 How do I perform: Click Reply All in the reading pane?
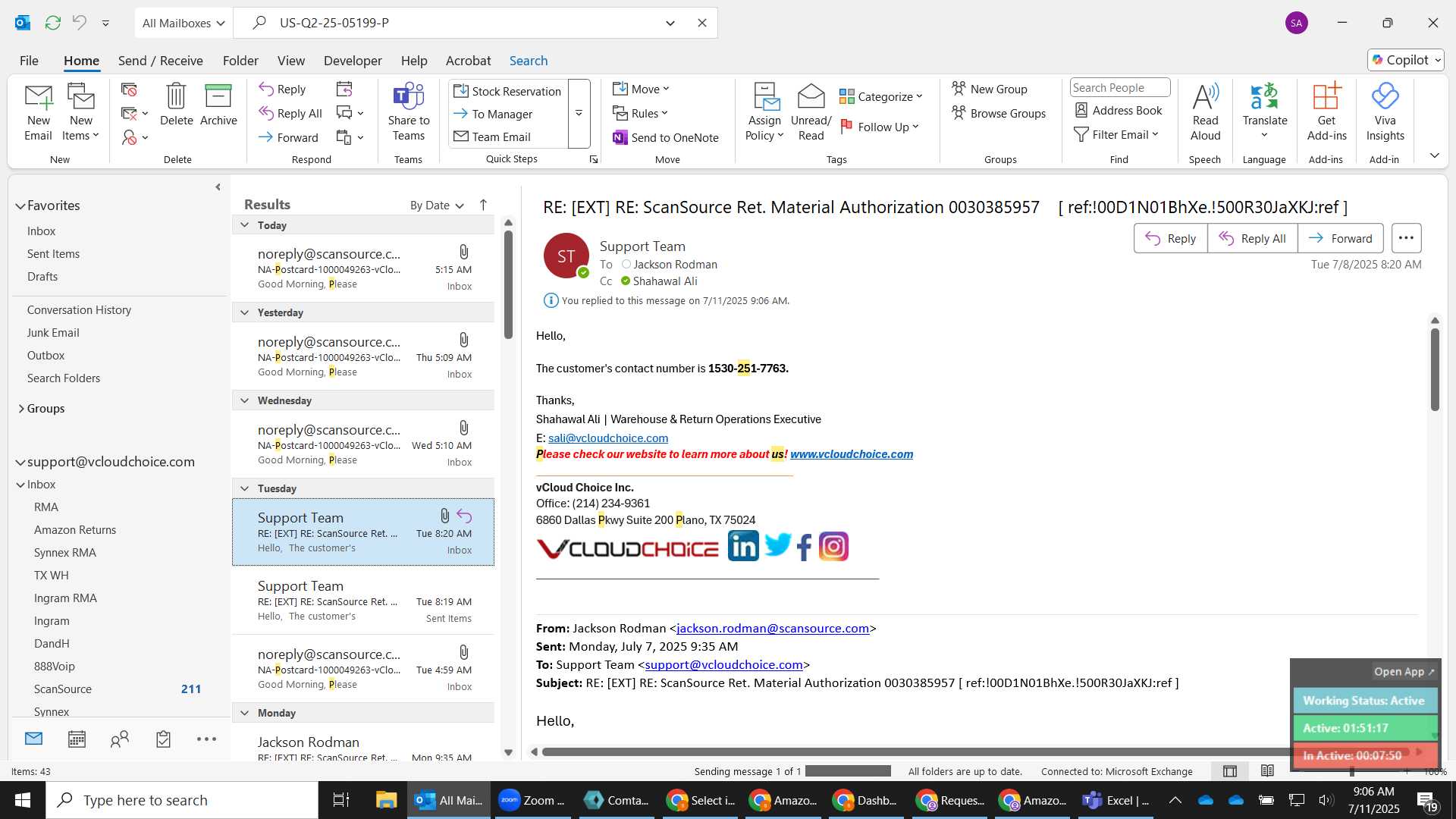coord(1252,238)
